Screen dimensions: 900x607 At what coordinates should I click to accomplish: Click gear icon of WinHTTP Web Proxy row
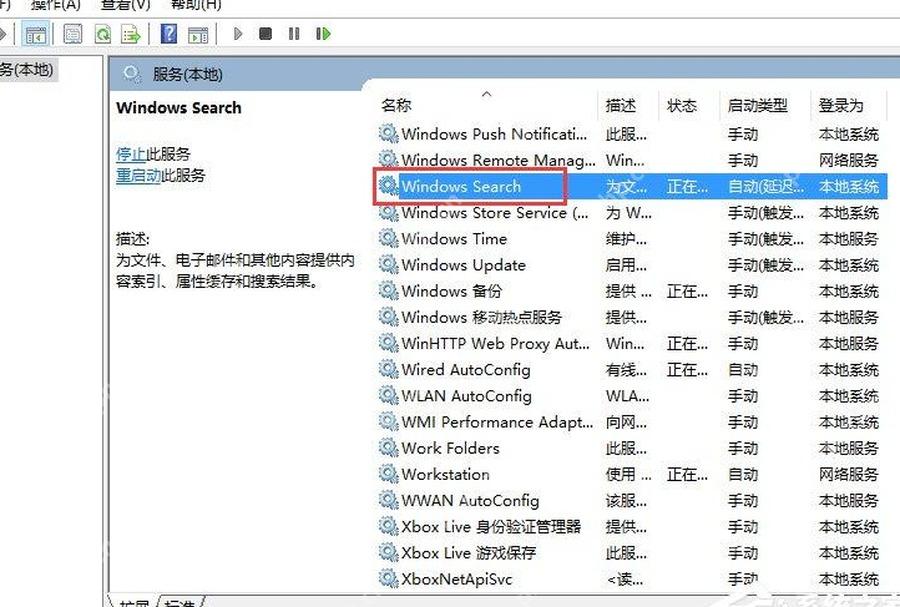[389, 343]
